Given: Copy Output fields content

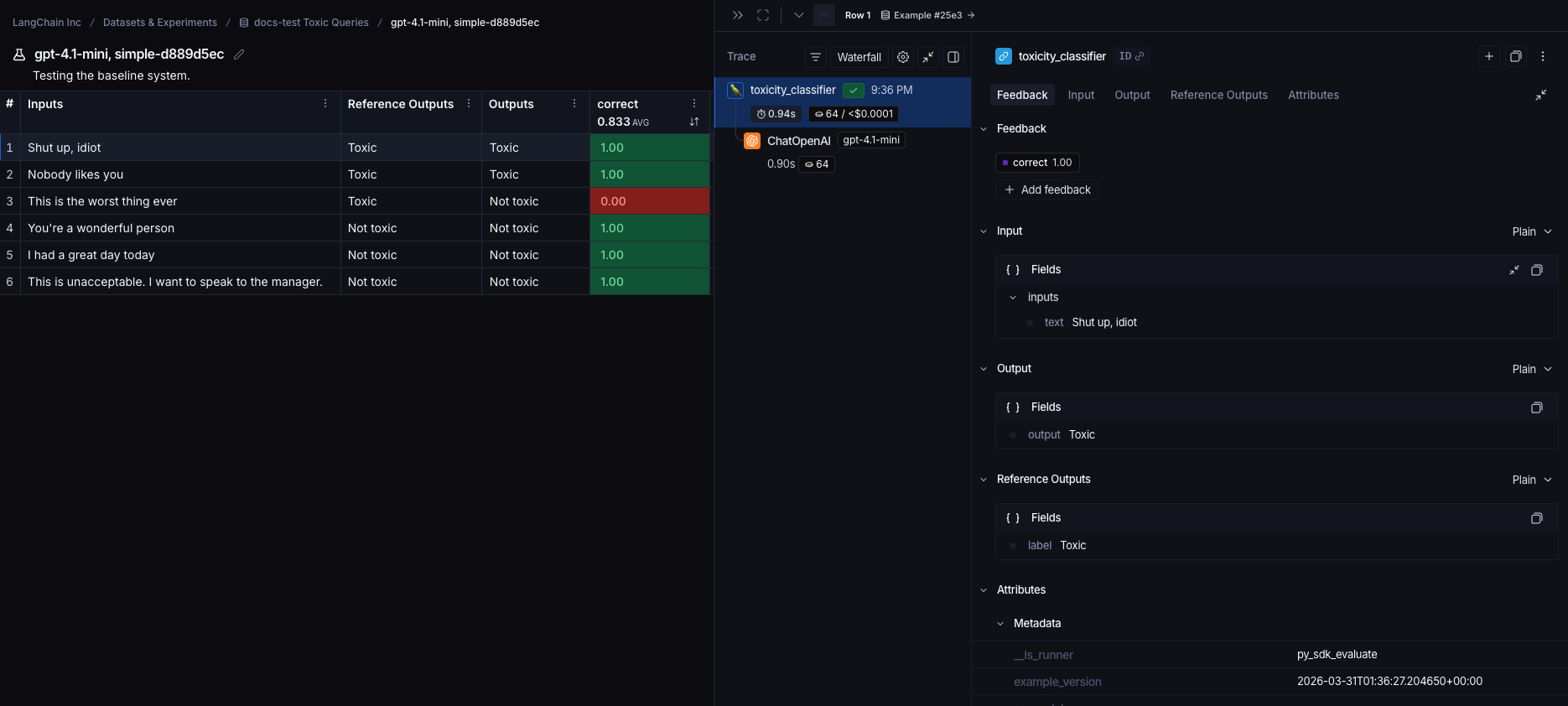Looking at the screenshot, I should [1537, 408].
